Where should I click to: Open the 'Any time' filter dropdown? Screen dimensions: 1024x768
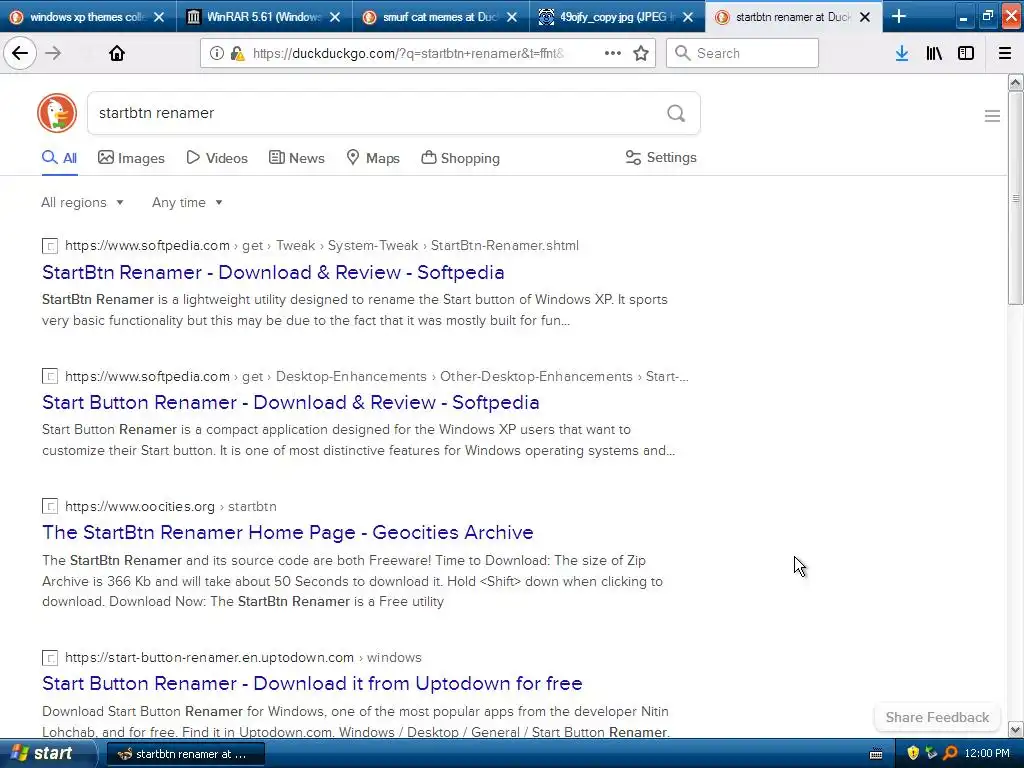tap(187, 202)
